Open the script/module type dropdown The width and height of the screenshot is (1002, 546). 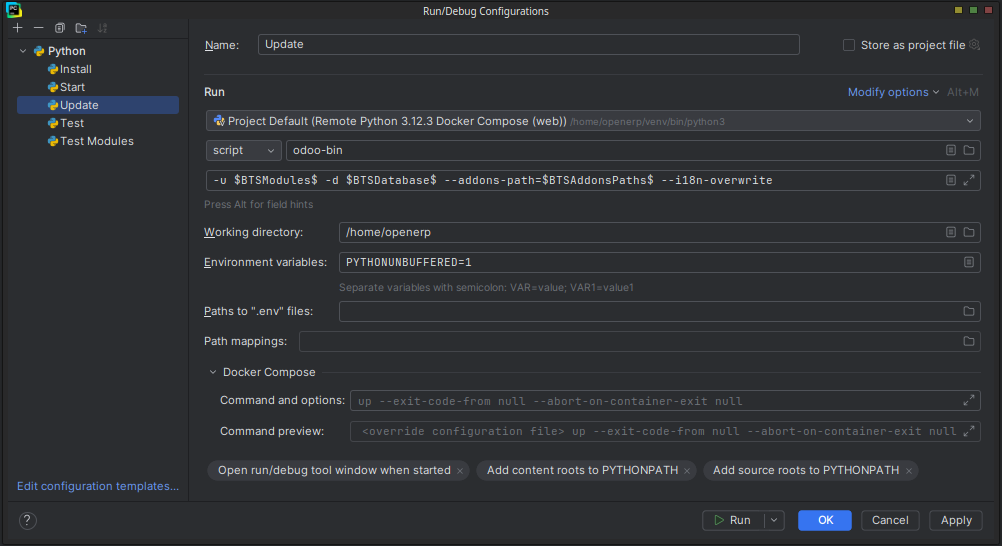[x=243, y=150]
